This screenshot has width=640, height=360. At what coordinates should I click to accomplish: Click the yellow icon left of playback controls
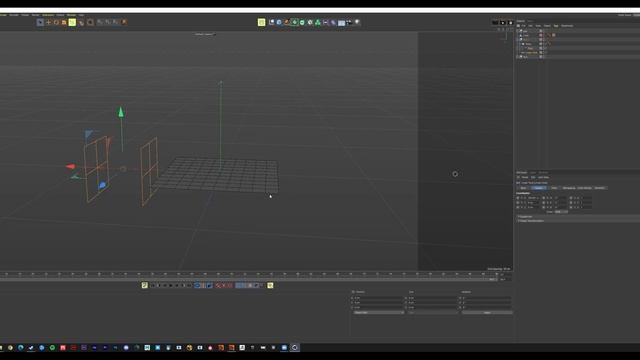point(144,285)
